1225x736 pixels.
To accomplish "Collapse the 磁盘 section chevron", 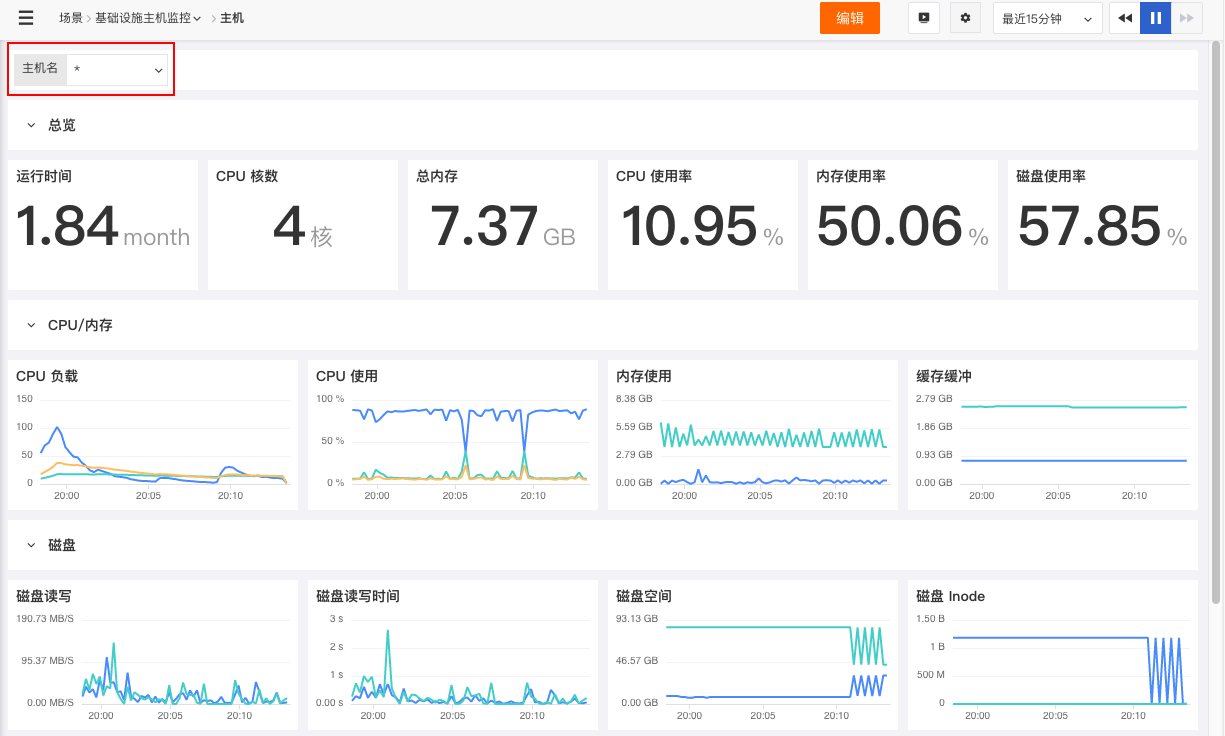I will point(31,545).
